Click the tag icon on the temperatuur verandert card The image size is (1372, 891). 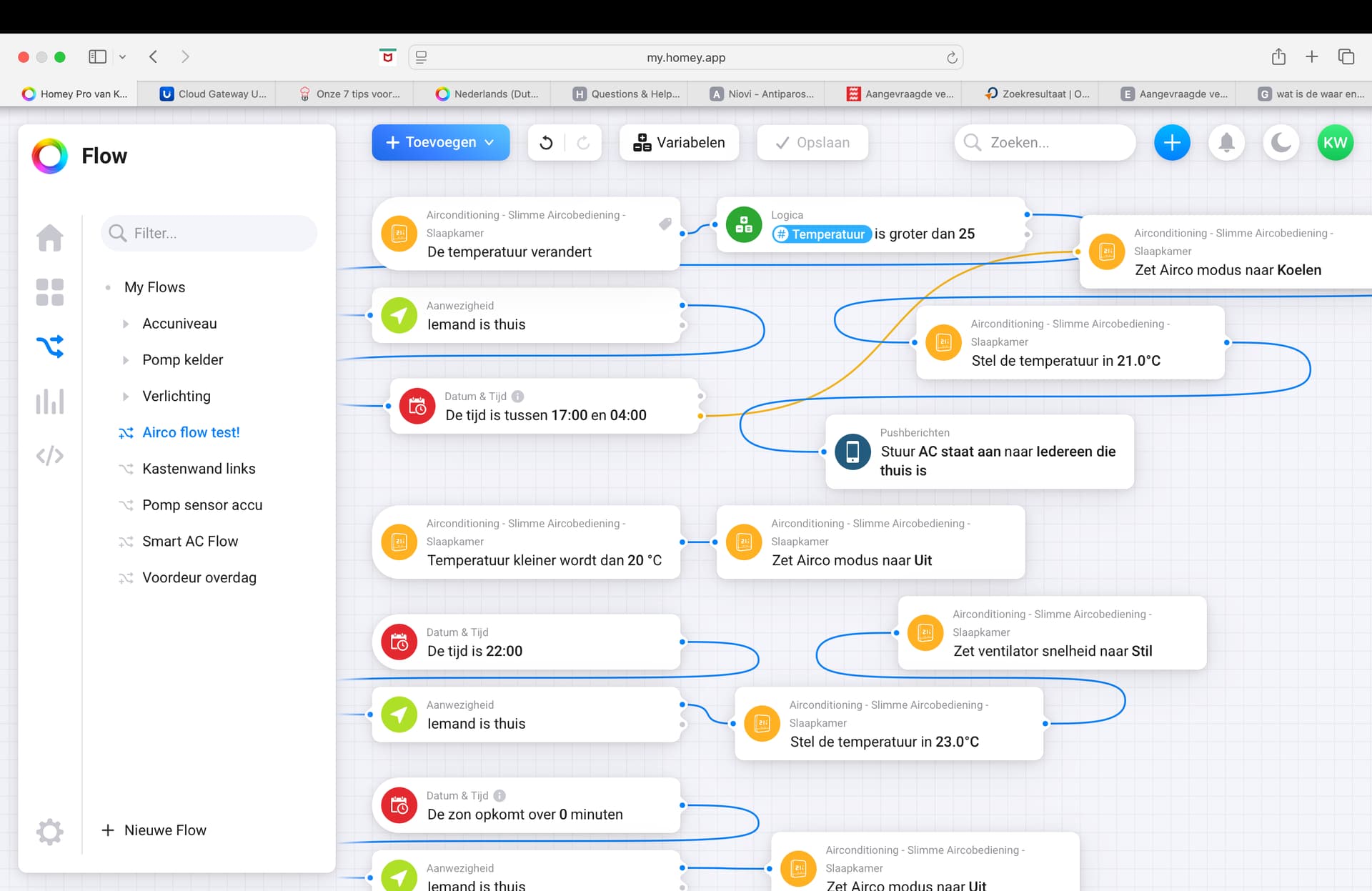[x=665, y=224]
